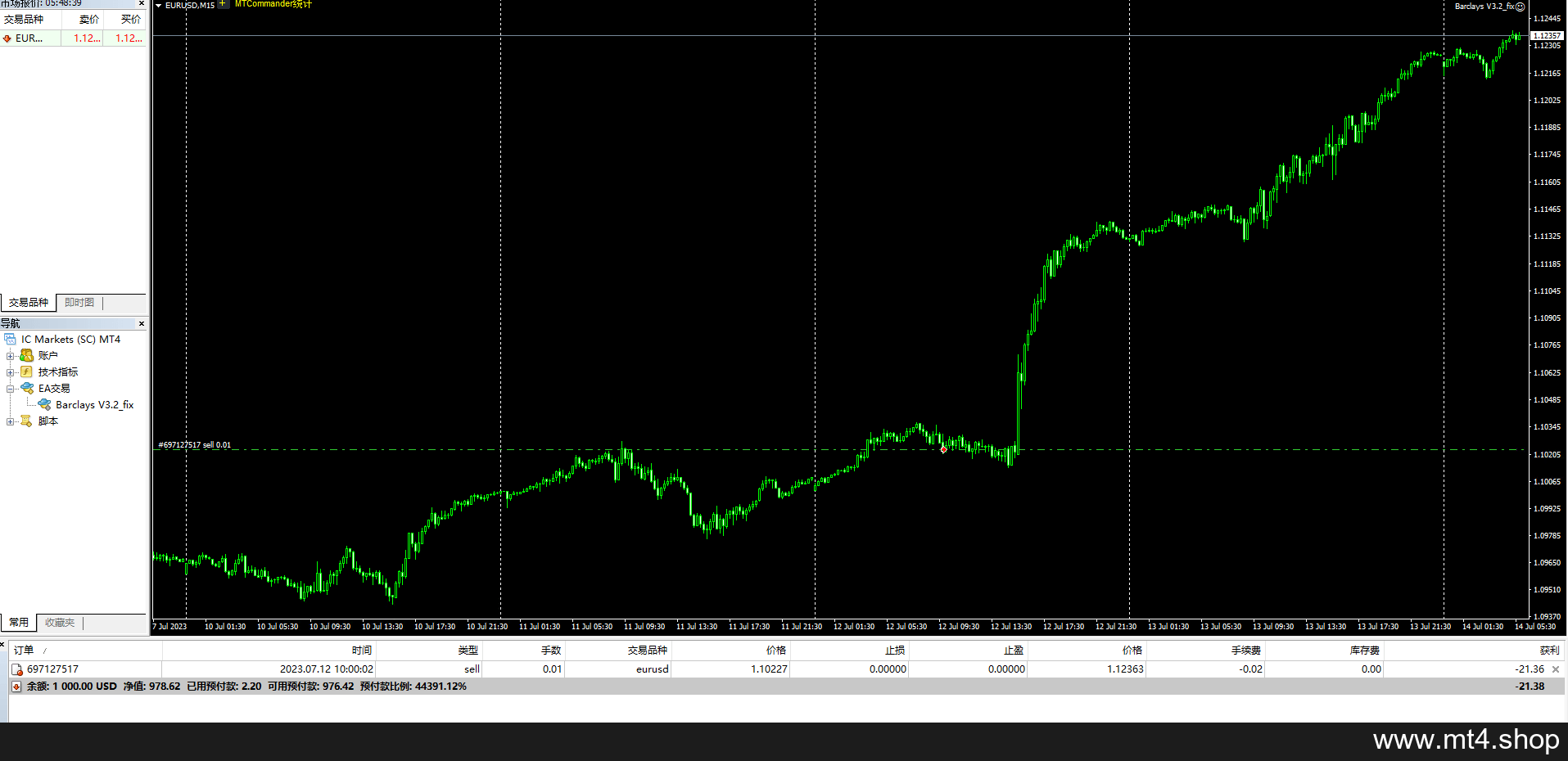Viewport: 1568px width, 761px height.
Task: Select the EUR... symbol row text
Action: tap(29, 38)
